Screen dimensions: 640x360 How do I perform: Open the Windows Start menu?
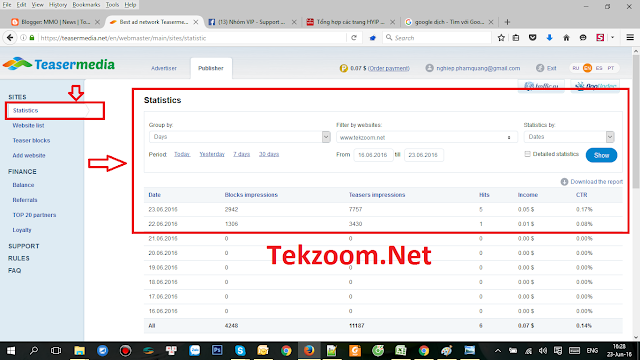tap(11, 351)
